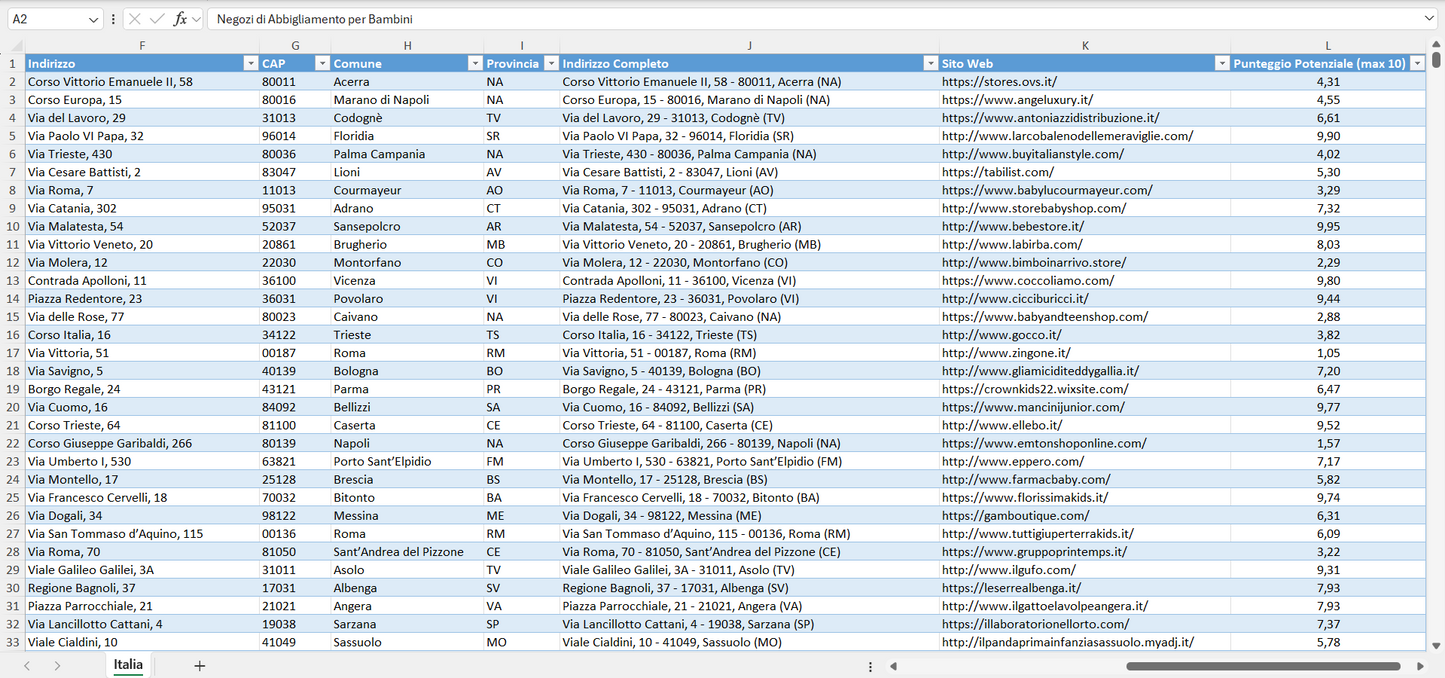Click the previous sheet navigation arrow
The image size is (1445, 678).
(x=27, y=666)
